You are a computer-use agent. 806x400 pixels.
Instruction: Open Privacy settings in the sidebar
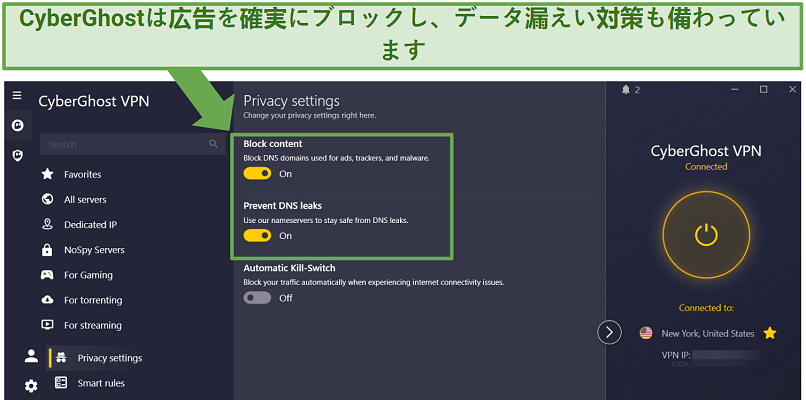(109, 358)
